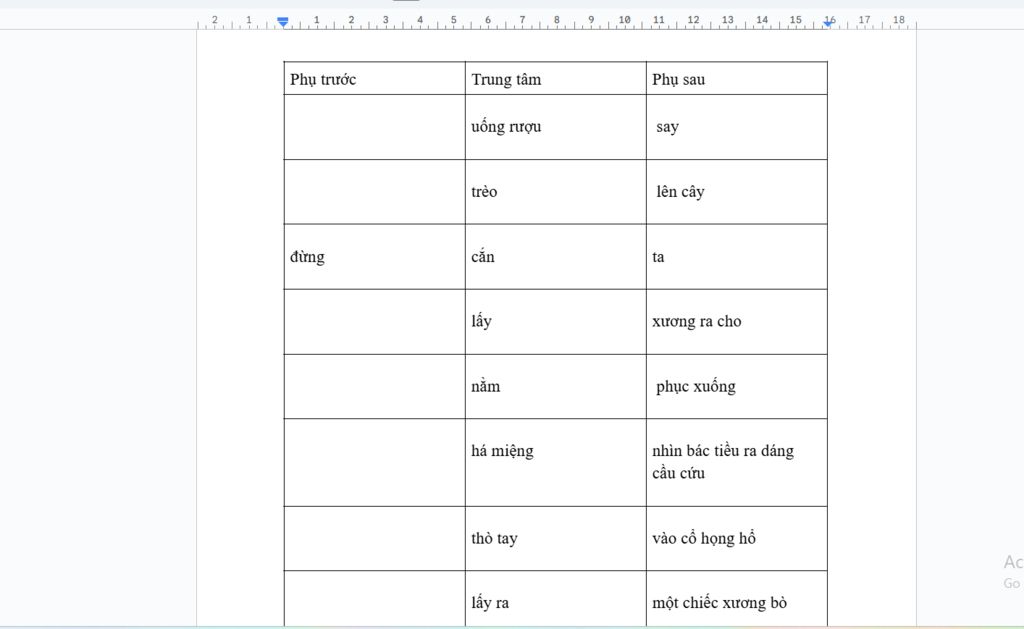Click the "lấy" cell in the center column

click(481, 322)
